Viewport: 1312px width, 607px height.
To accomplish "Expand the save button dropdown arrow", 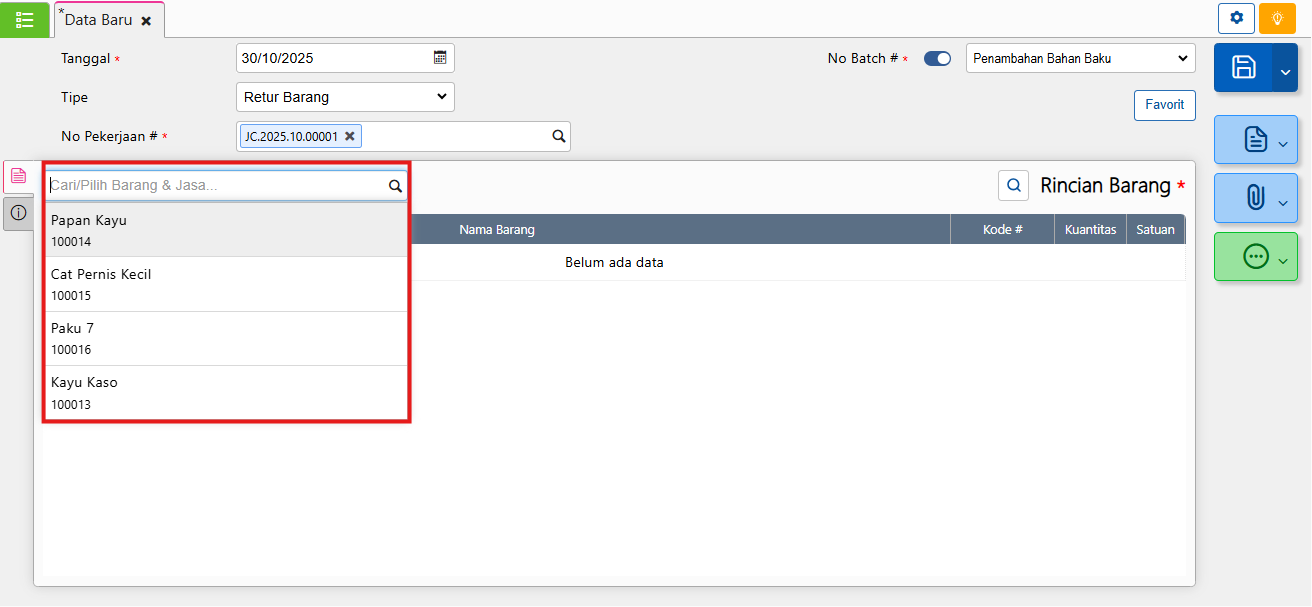I will [x=1285, y=68].
